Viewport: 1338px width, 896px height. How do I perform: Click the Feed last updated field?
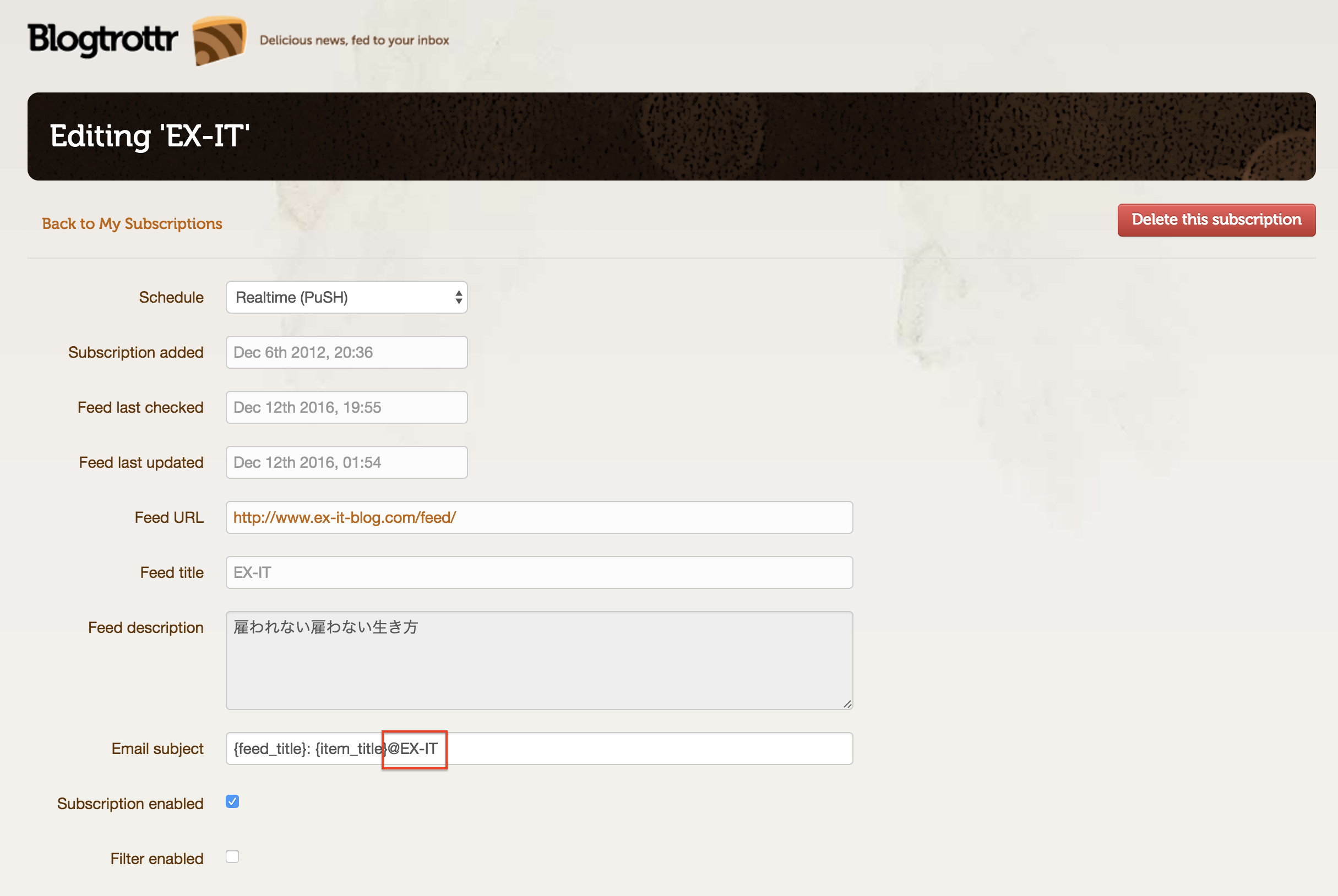point(347,462)
